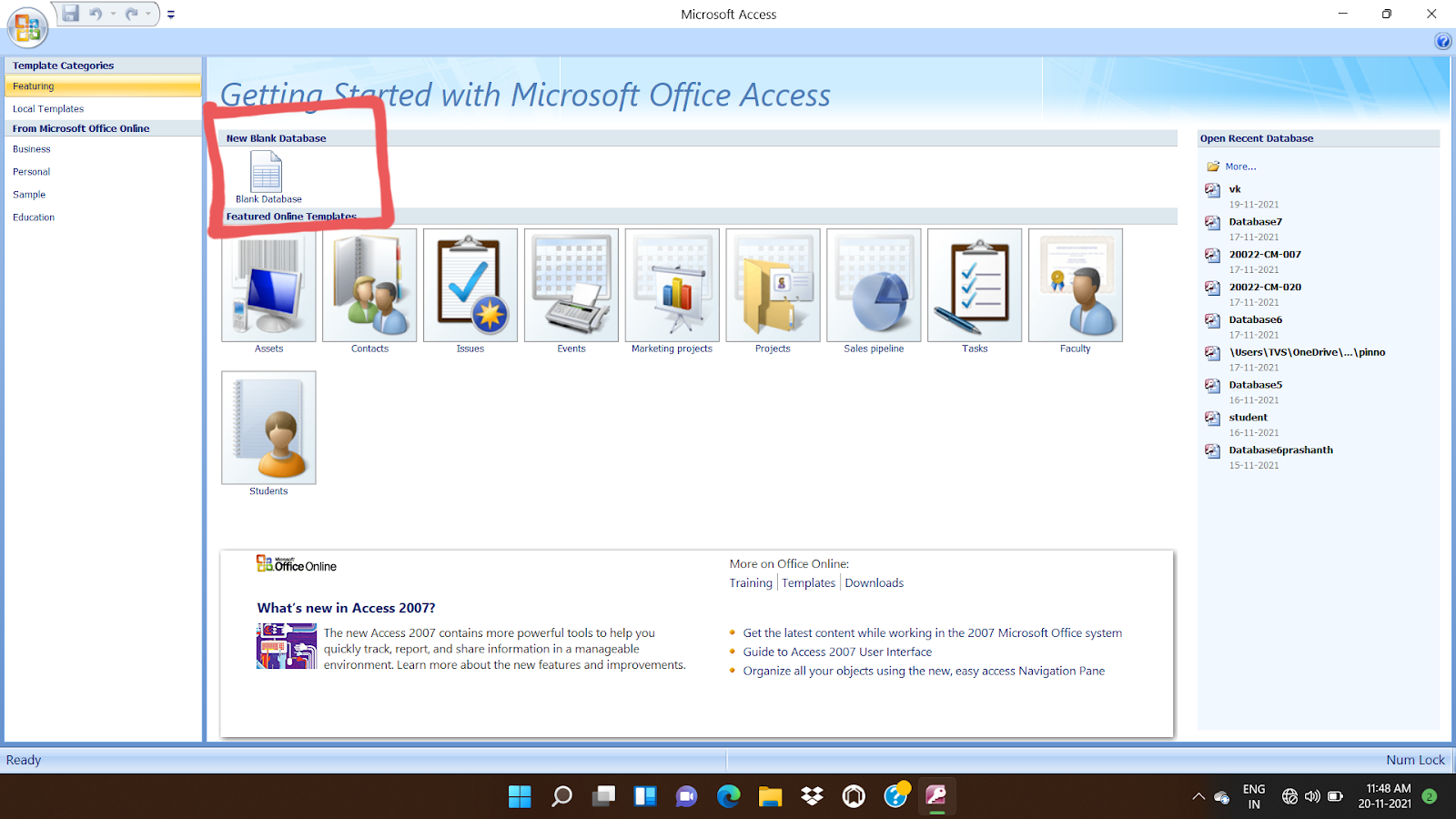Select the Events template icon

click(x=571, y=285)
